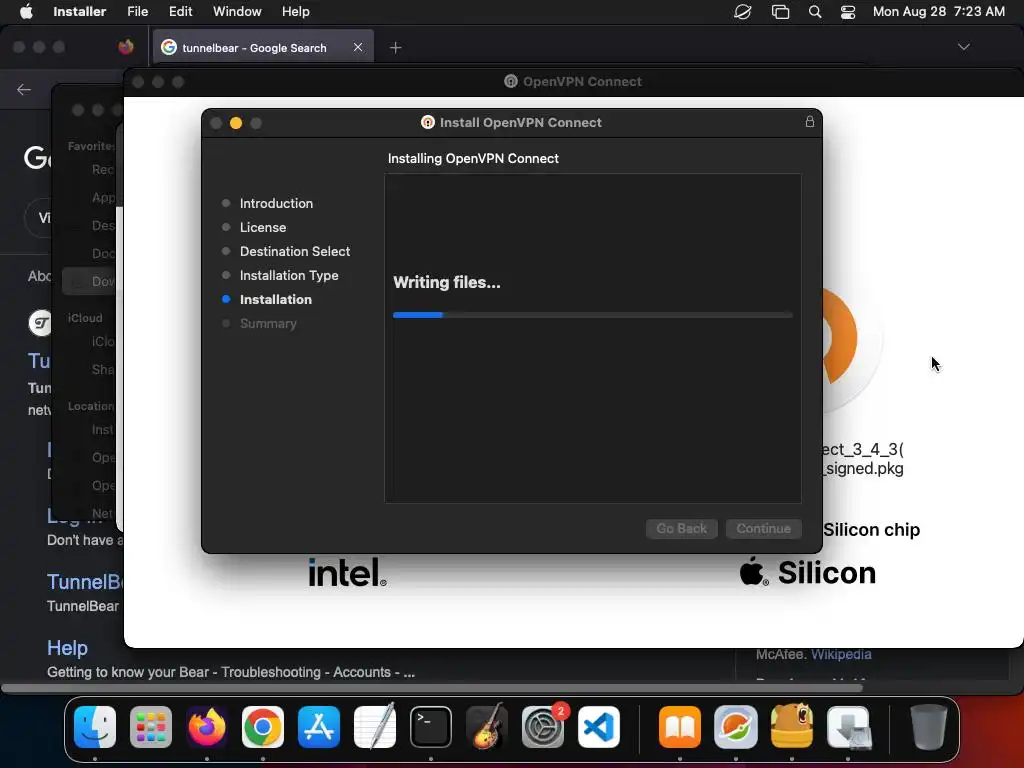This screenshot has height=768, width=1024.
Task: Launch Google Chrome from the Dock
Action: 263,726
